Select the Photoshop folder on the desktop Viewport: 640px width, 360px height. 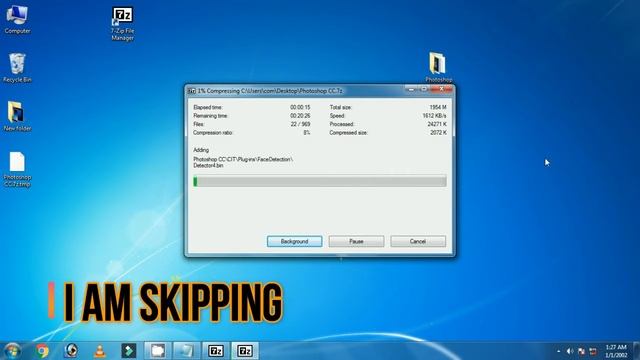pos(438,67)
